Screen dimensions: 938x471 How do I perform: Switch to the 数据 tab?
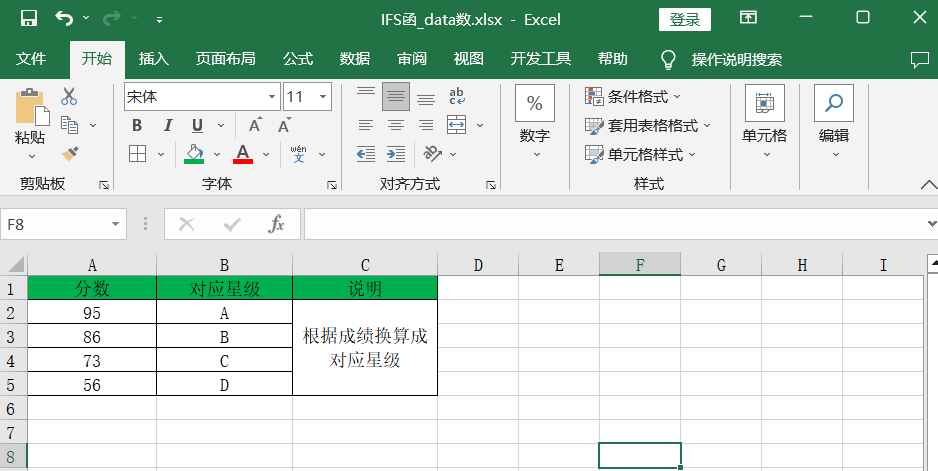(355, 59)
